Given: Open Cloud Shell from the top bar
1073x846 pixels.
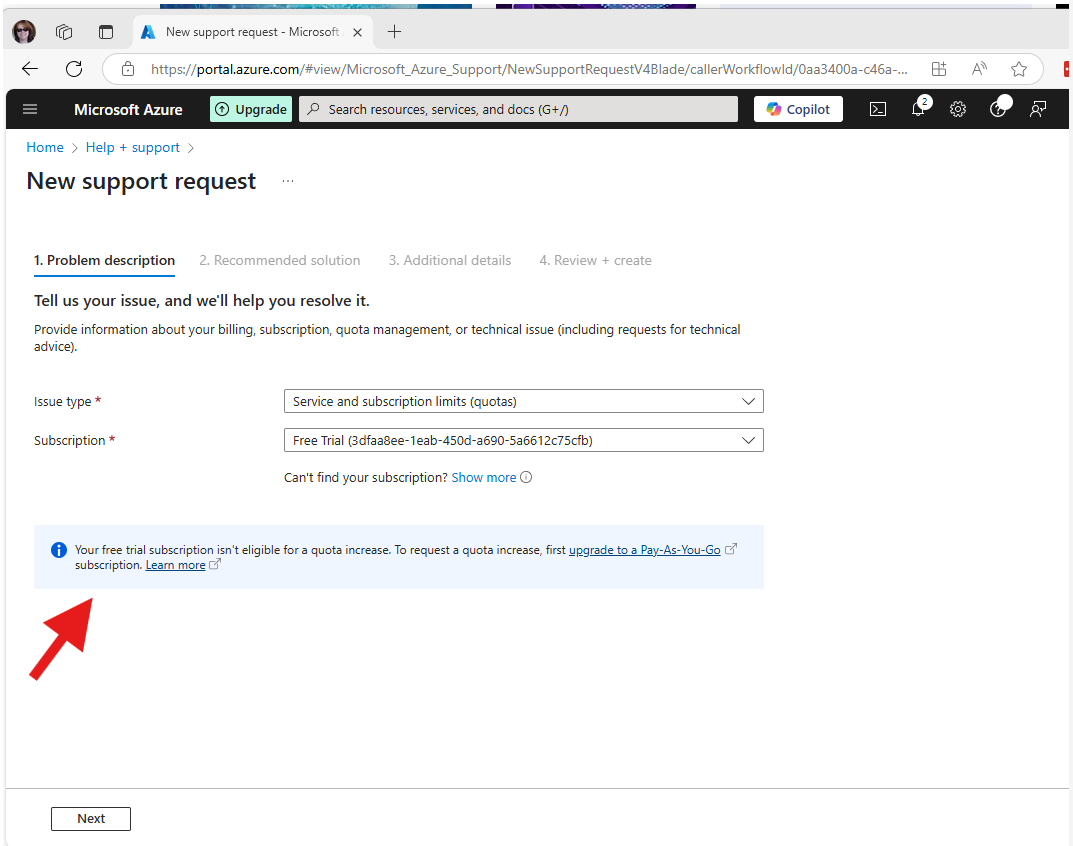Looking at the screenshot, I should [x=878, y=110].
